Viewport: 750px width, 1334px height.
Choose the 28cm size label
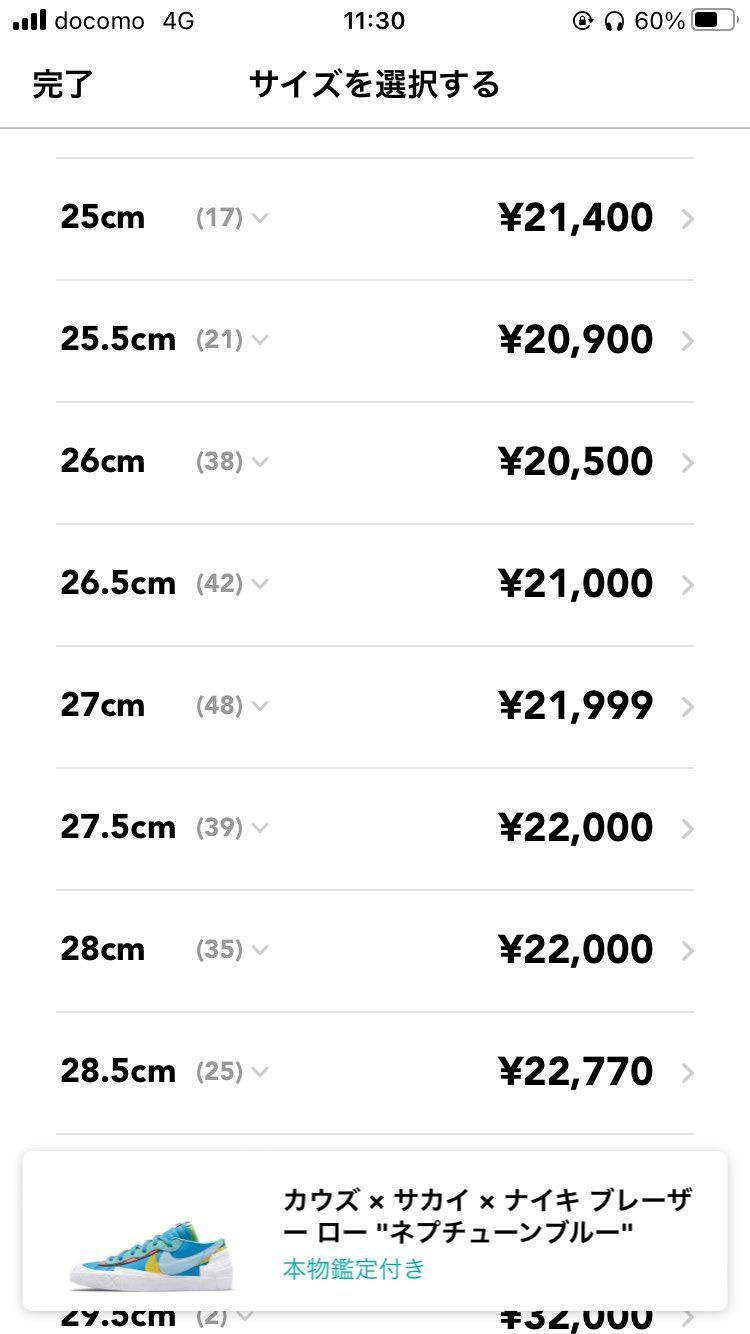pyautogui.click(x=103, y=950)
